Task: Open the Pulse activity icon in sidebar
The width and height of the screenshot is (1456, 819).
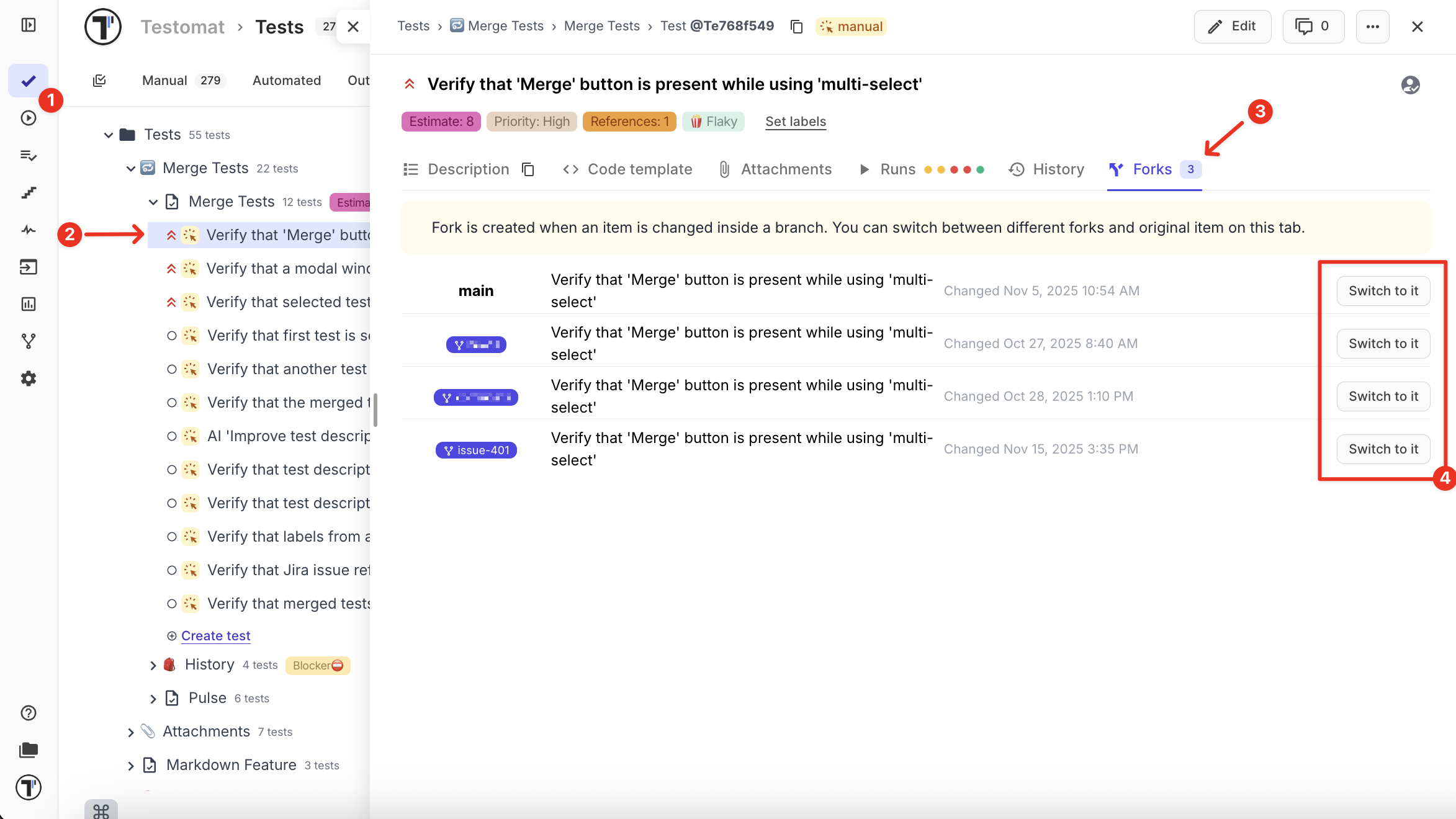Action: point(29,230)
